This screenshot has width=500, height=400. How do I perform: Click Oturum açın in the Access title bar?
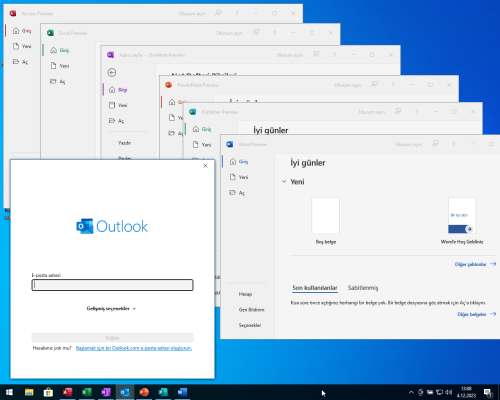coord(192,14)
